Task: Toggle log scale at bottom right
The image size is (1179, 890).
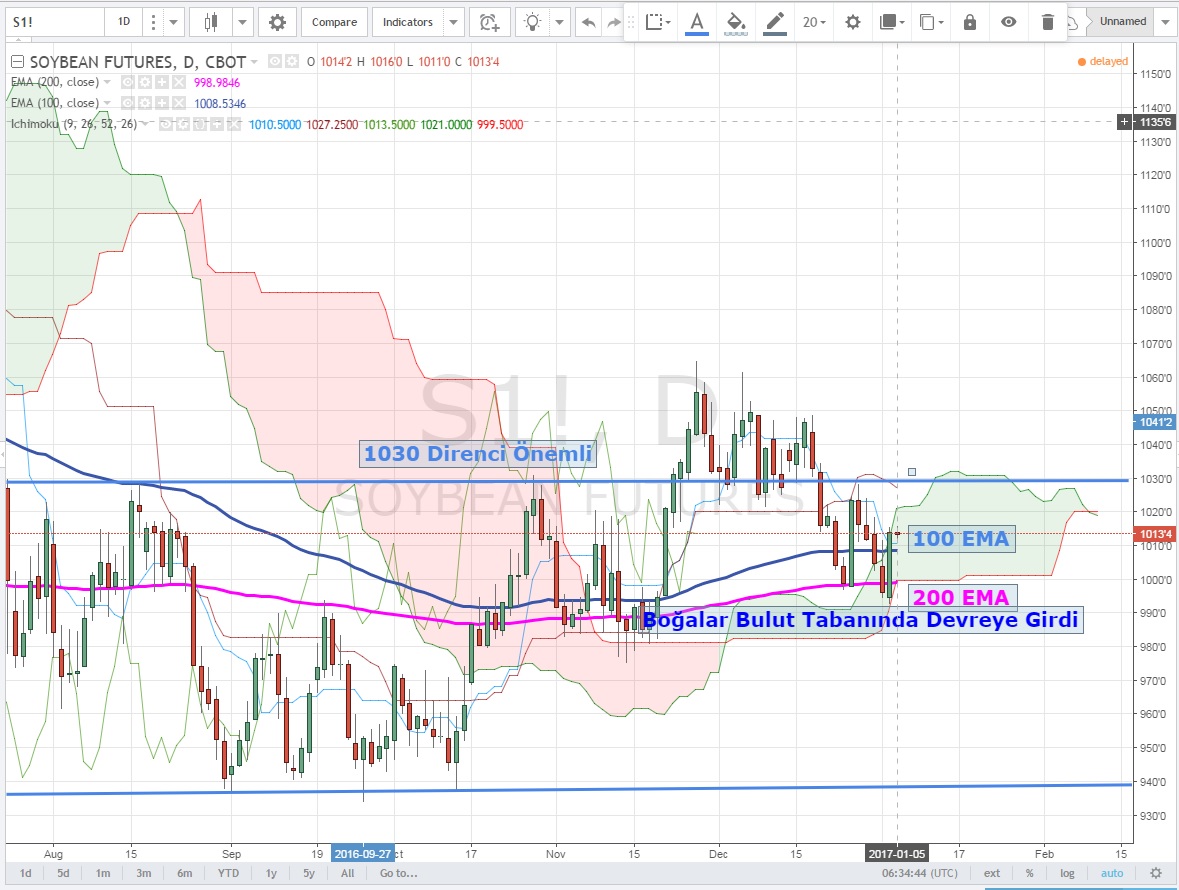Action: pyautogui.click(x=1067, y=873)
